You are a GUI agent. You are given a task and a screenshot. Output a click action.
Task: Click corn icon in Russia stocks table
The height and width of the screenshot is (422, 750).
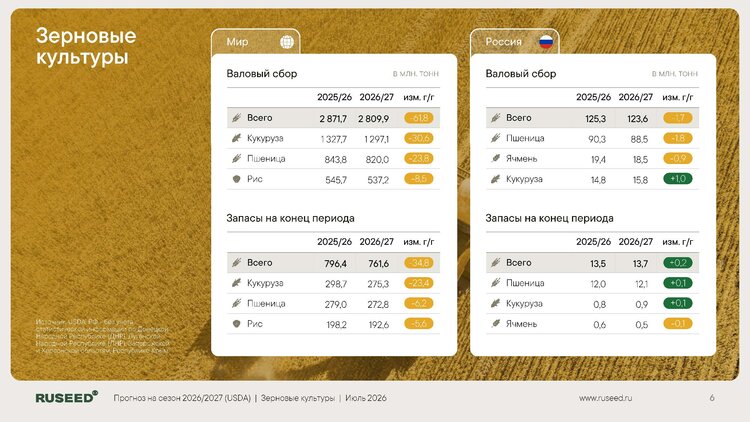tap(496, 303)
